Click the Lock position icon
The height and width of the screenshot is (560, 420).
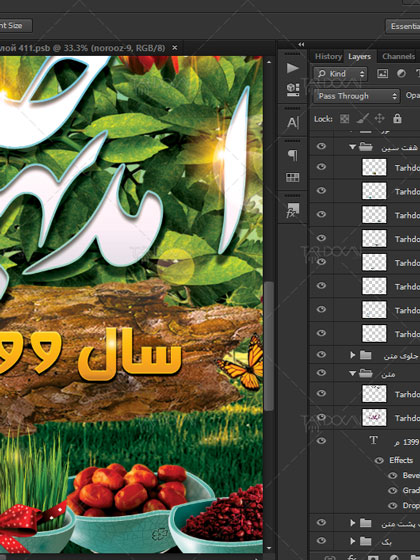[379, 119]
